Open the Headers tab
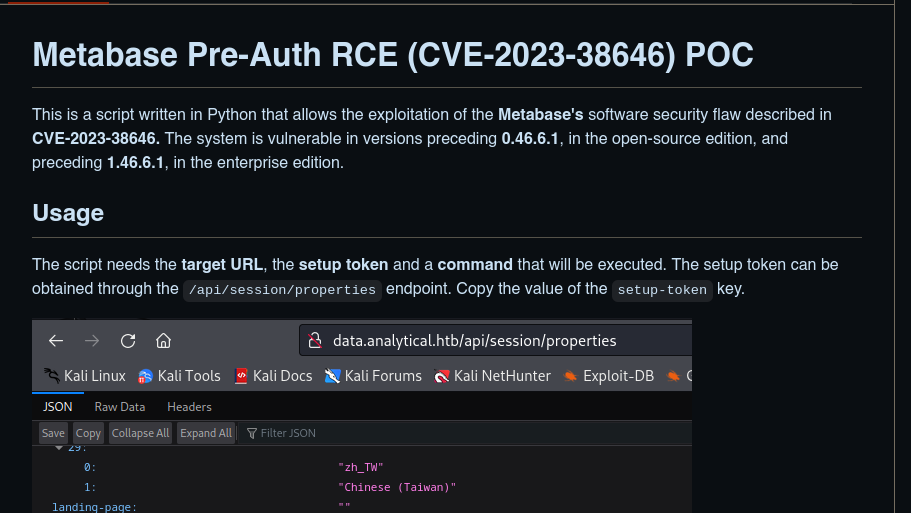 (189, 407)
